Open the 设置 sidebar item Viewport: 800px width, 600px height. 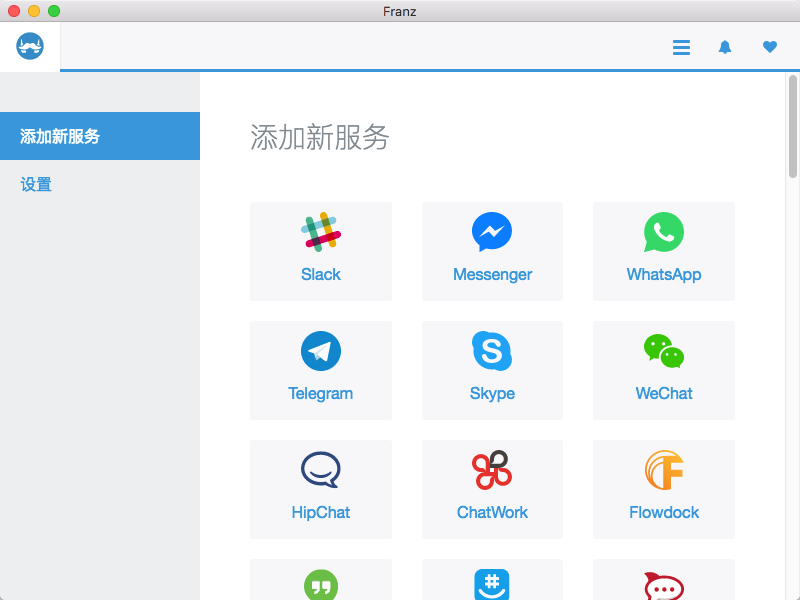36,184
